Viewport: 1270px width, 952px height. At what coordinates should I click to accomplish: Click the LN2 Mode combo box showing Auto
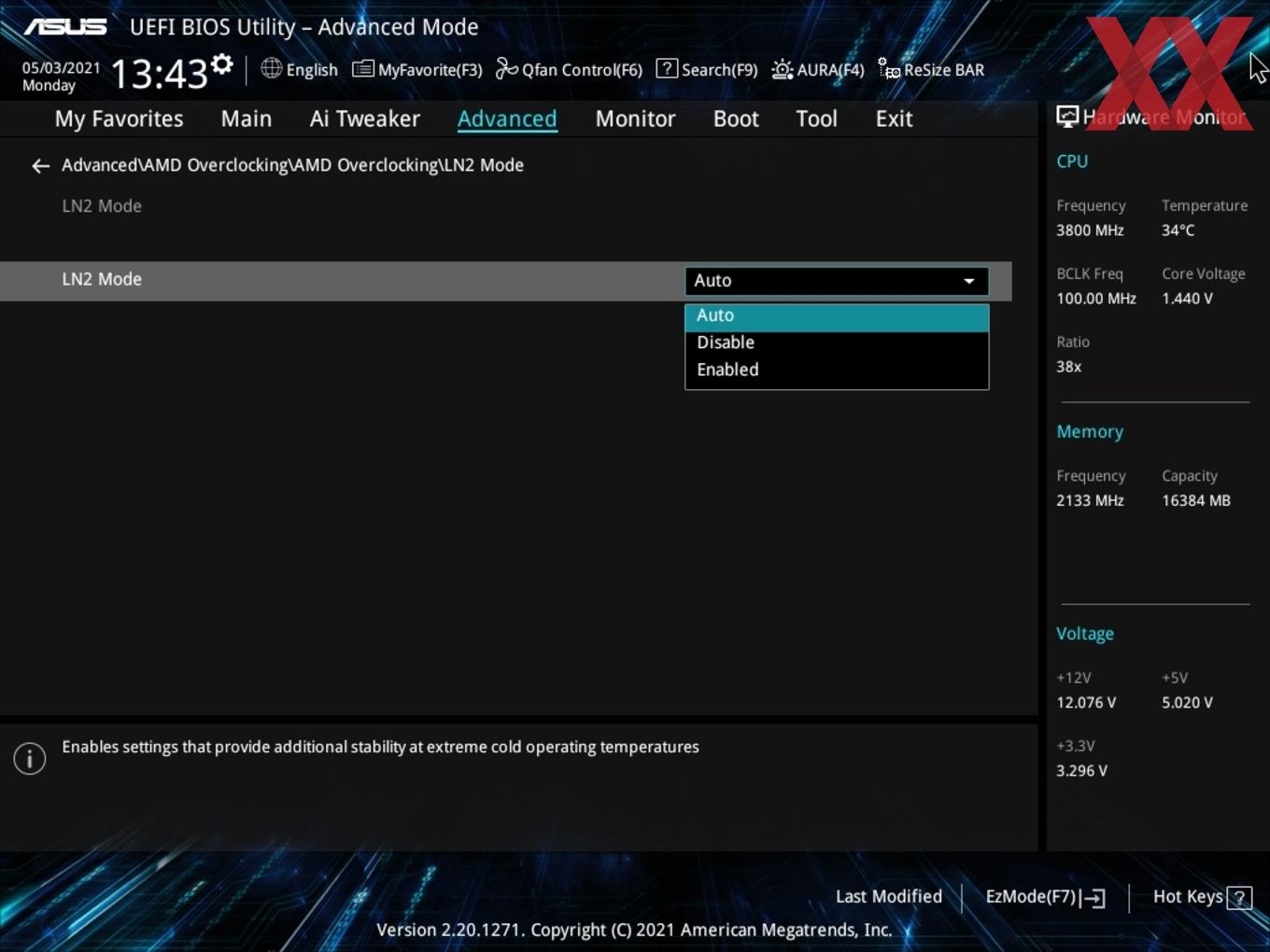click(837, 281)
